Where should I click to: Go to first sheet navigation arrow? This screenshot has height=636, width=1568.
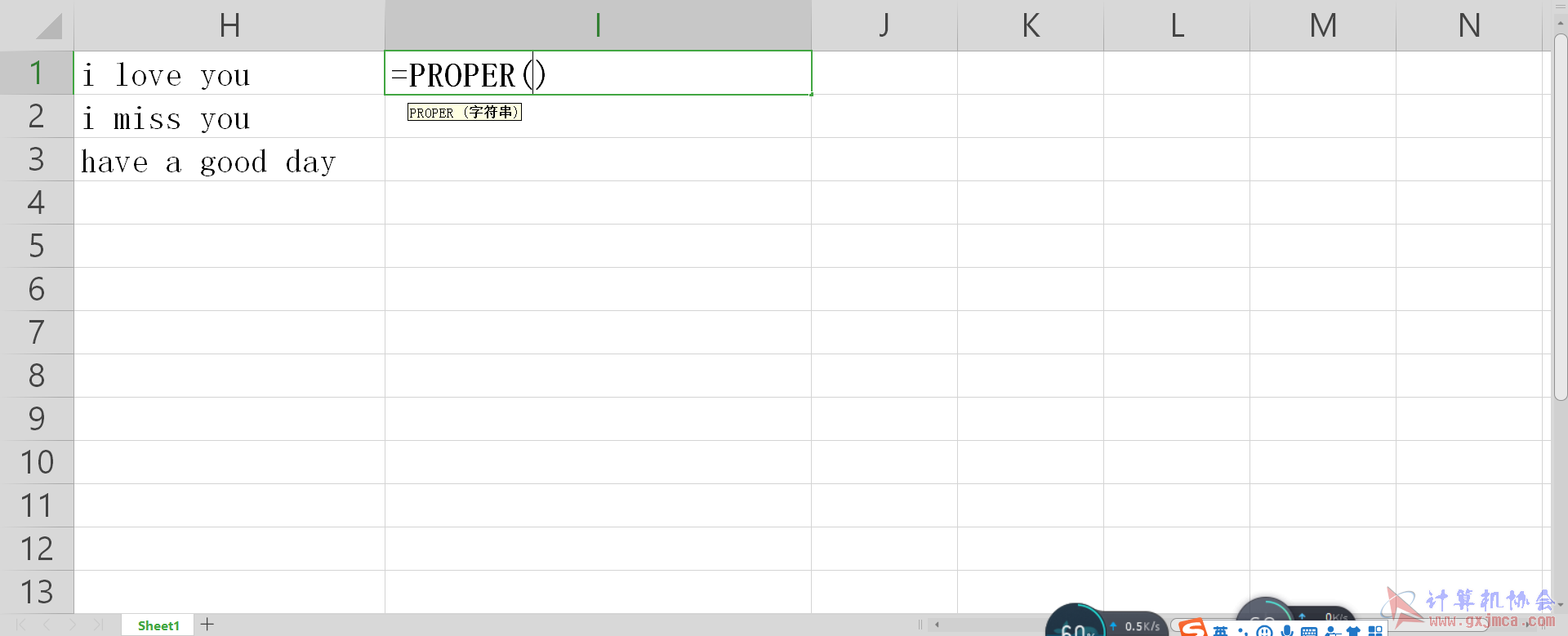click(x=21, y=625)
